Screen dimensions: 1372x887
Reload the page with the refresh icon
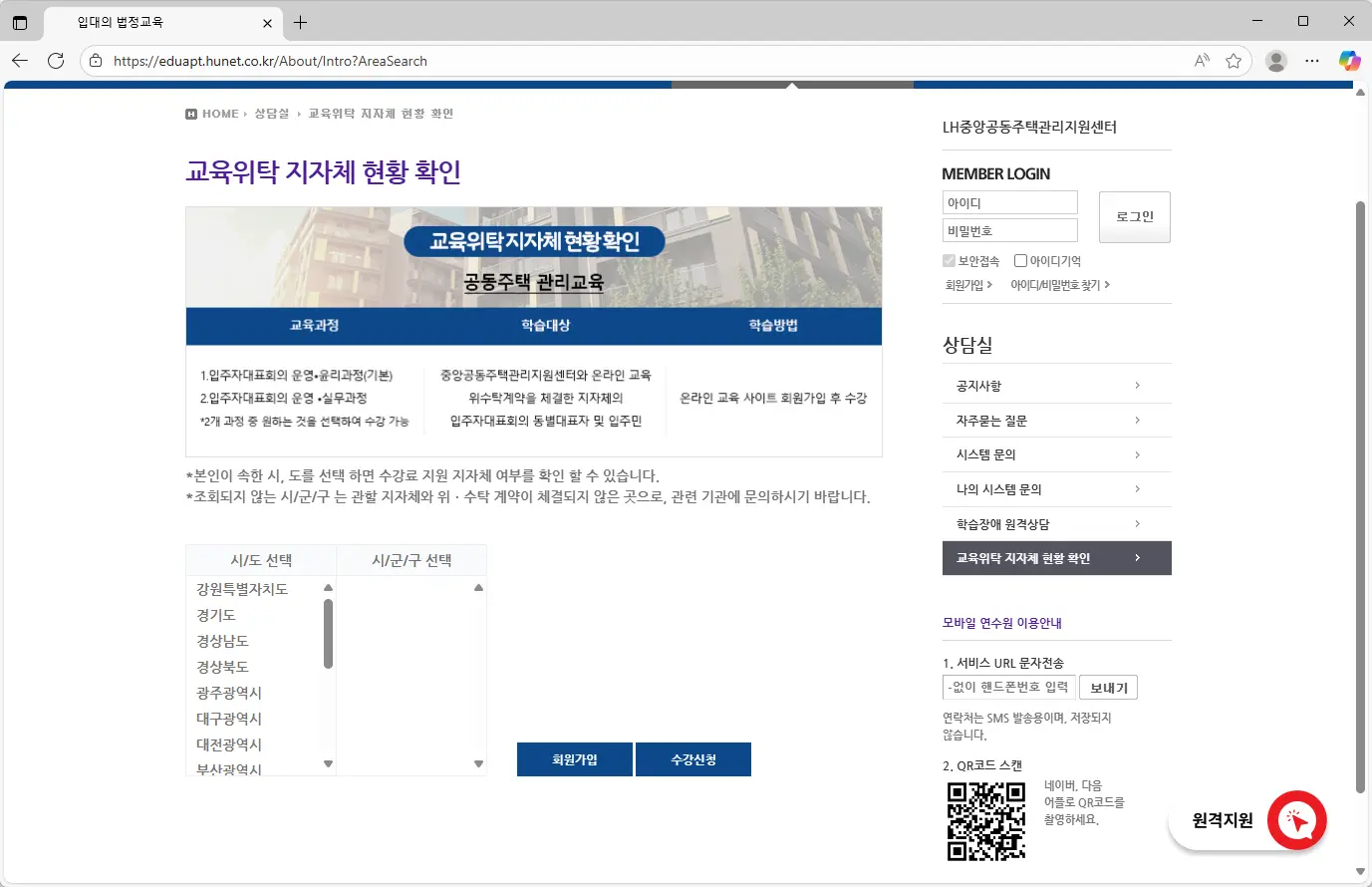[x=56, y=61]
